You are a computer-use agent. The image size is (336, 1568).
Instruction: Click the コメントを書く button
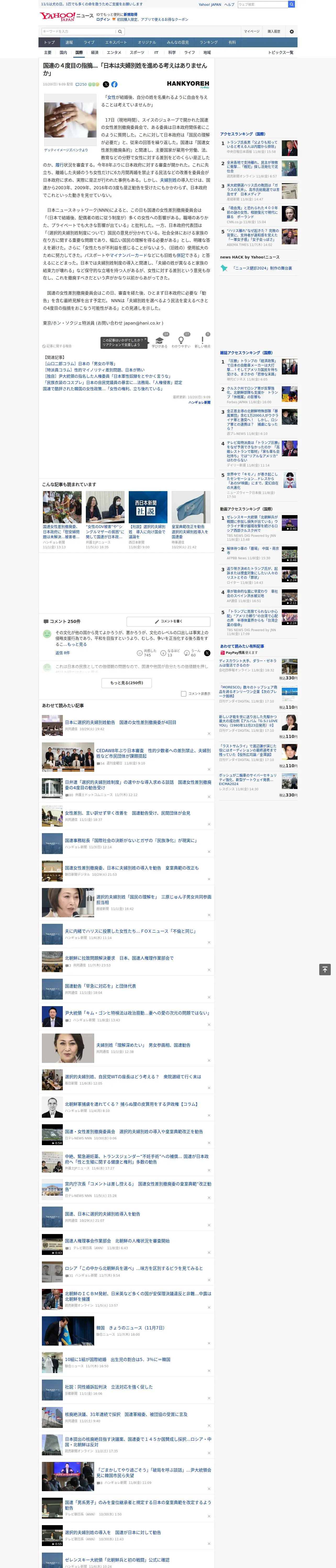tap(168, 621)
